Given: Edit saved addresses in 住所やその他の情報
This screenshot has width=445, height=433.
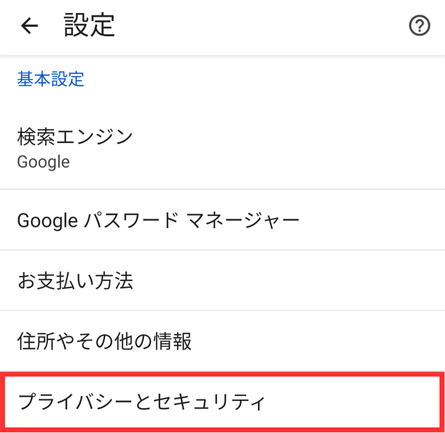Looking at the screenshot, I should pos(222,341).
